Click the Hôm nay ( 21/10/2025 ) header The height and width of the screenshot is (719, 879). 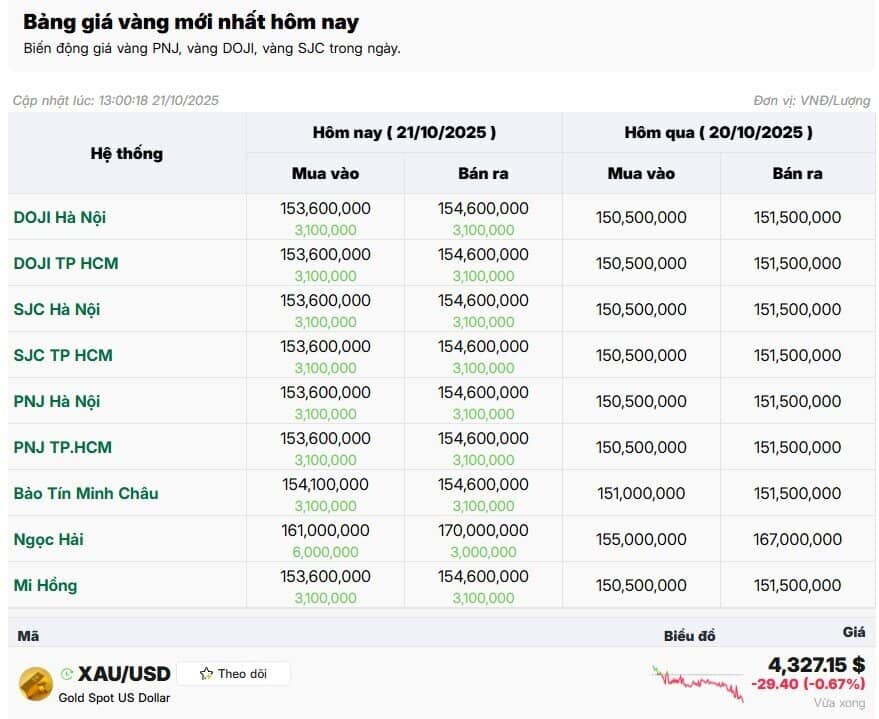coord(404,132)
